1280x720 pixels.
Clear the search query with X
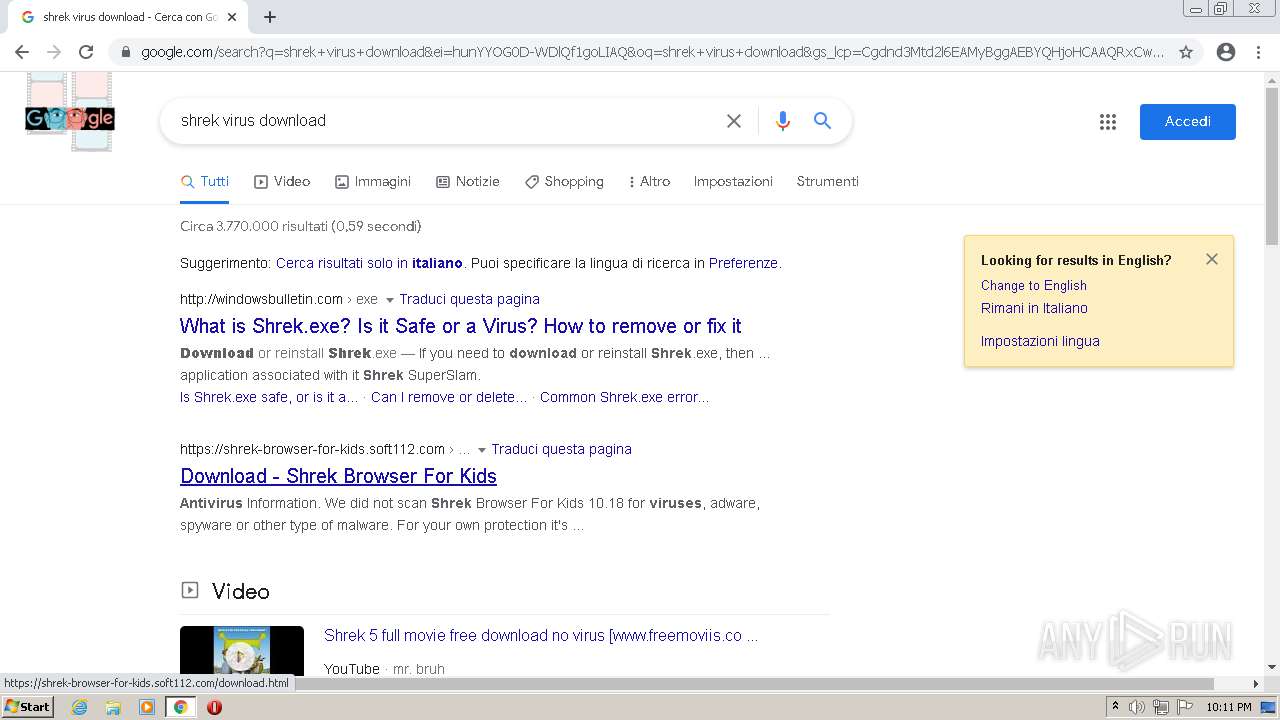click(734, 121)
